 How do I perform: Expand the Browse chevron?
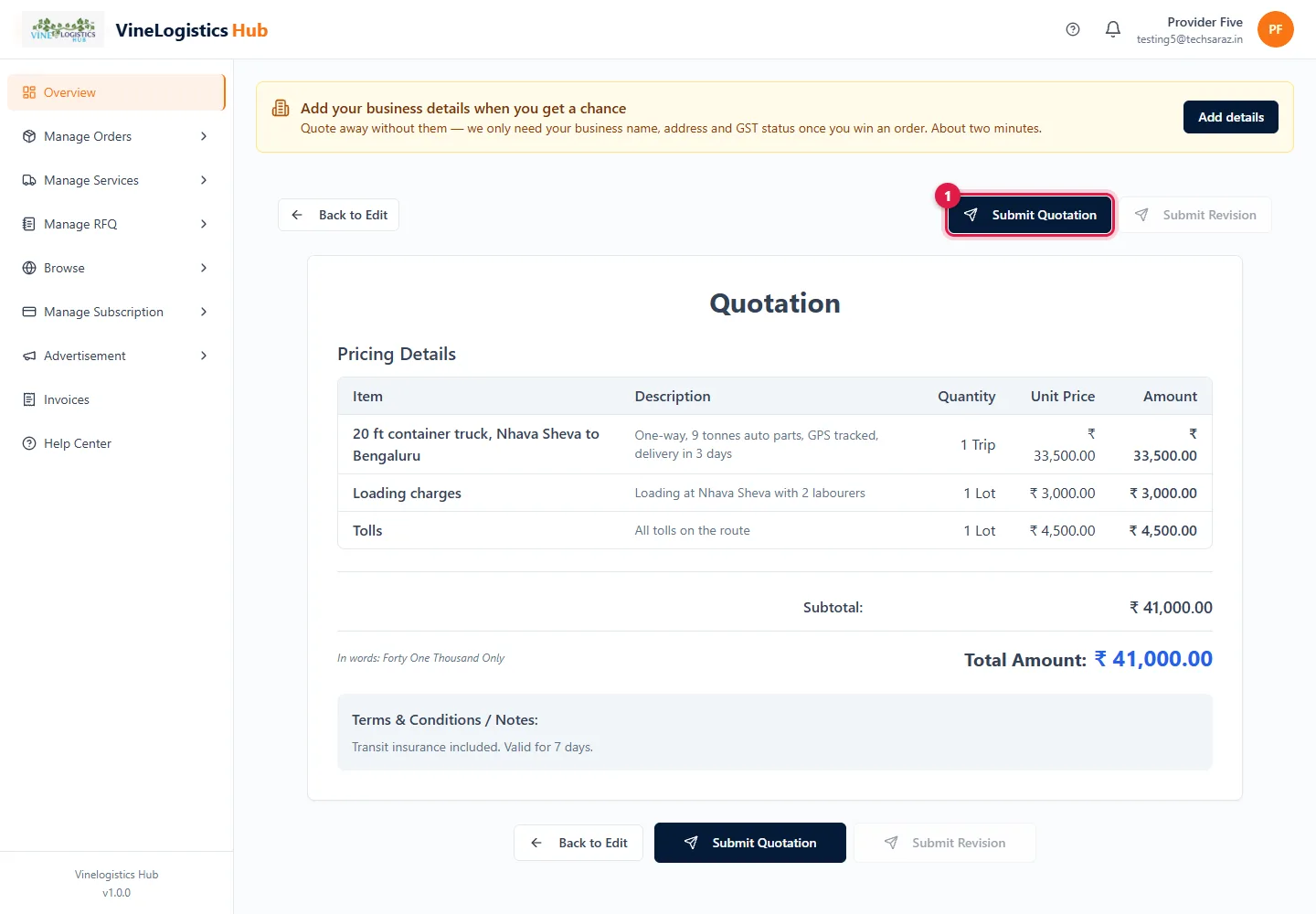tap(204, 268)
